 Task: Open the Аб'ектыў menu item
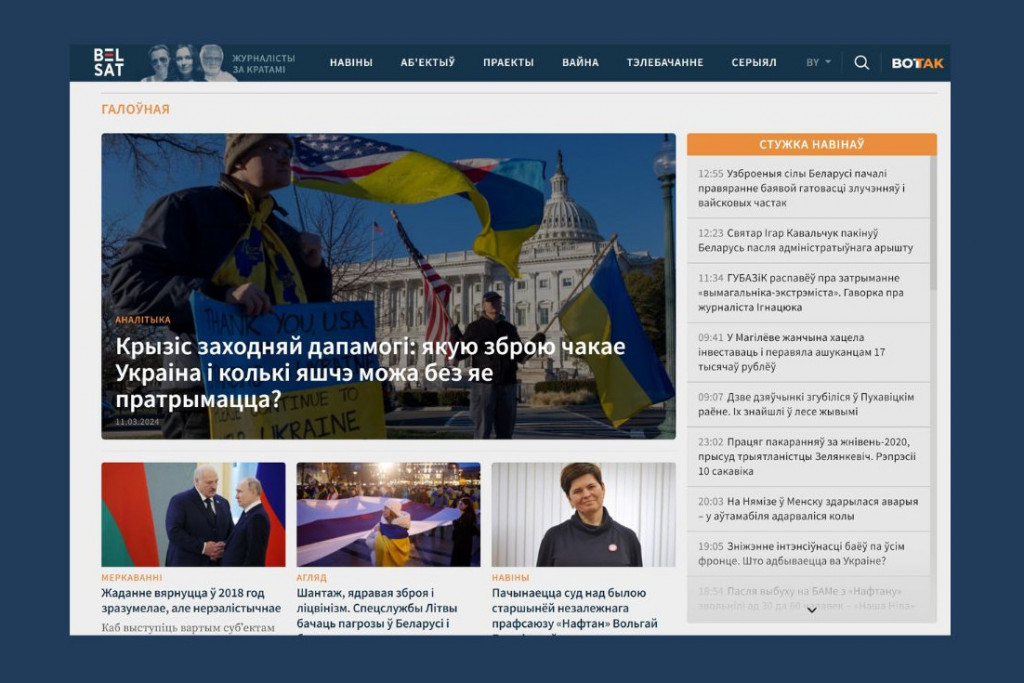tap(427, 62)
